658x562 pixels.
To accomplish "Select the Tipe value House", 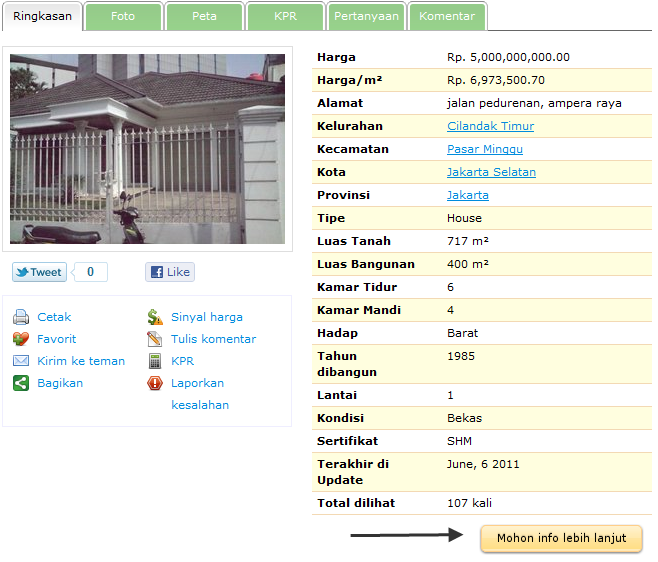I will coord(465,219).
